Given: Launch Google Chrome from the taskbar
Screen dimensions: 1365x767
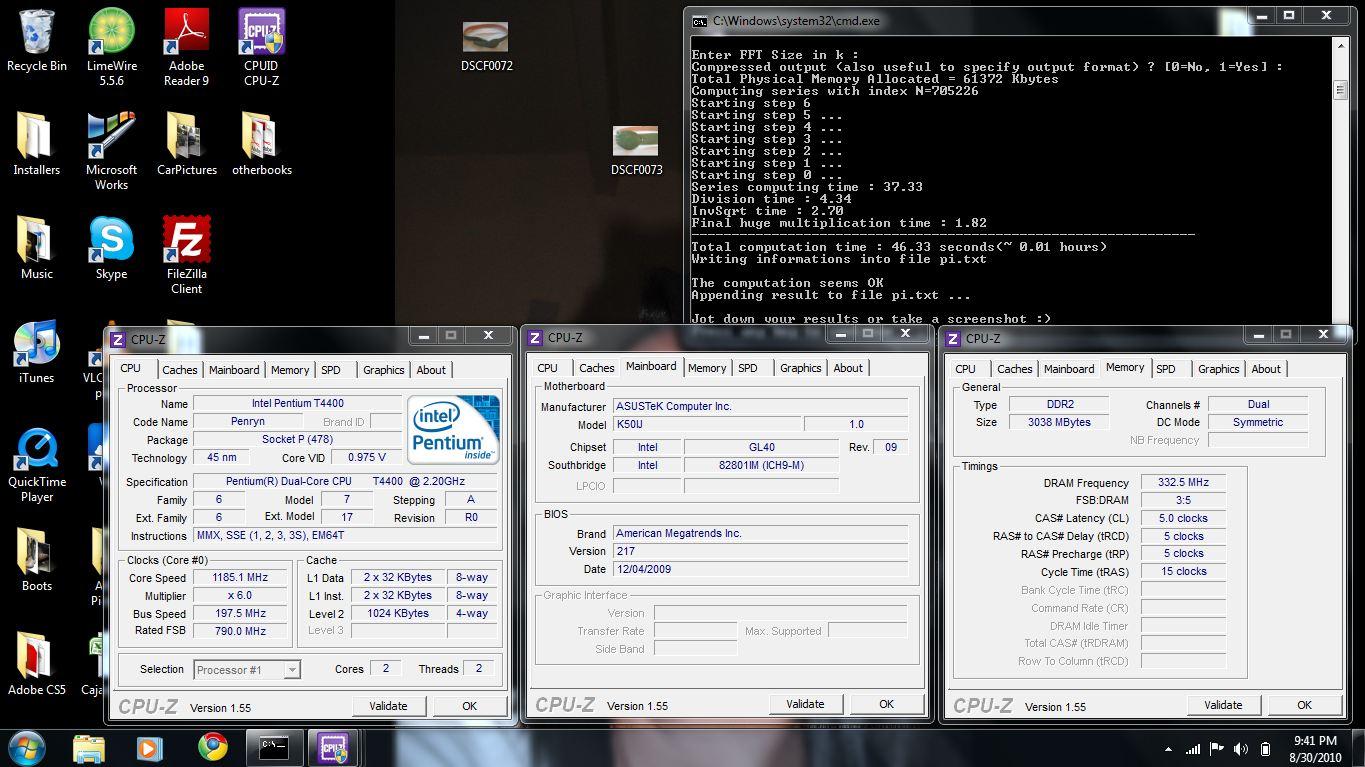Looking at the screenshot, I should click(212, 748).
